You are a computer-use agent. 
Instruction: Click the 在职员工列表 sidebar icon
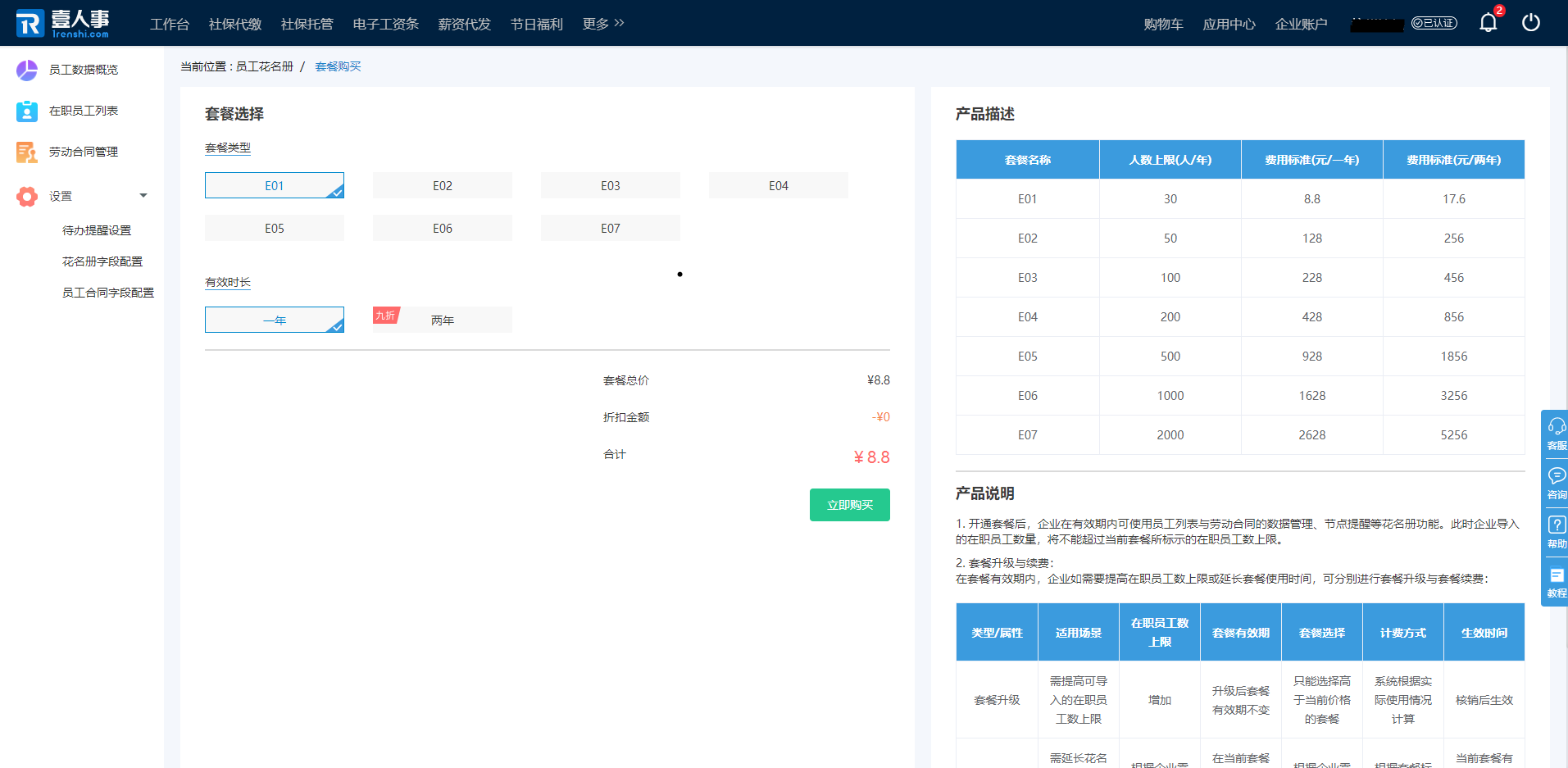[x=27, y=111]
